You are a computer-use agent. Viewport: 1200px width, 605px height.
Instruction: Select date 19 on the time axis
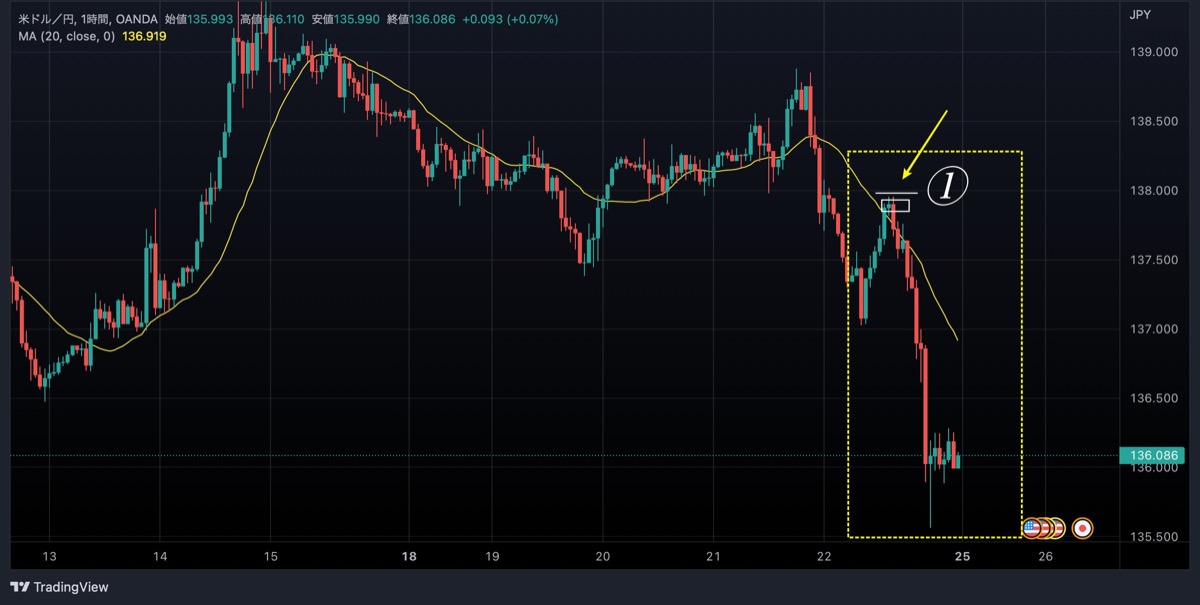[492, 556]
